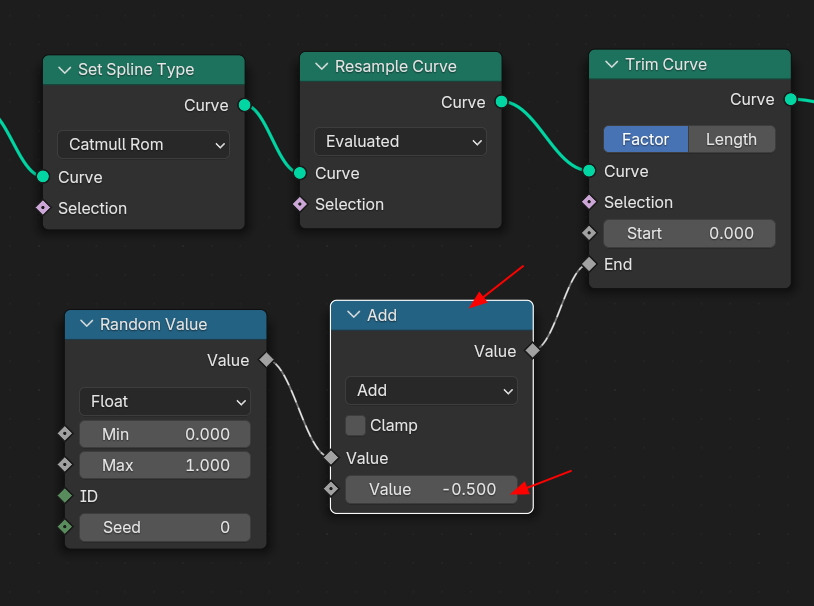Screen dimensions: 814x606
Task: Click the Selection label in Set Spline Type
Action: pyautogui.click(x=92, y=208)
